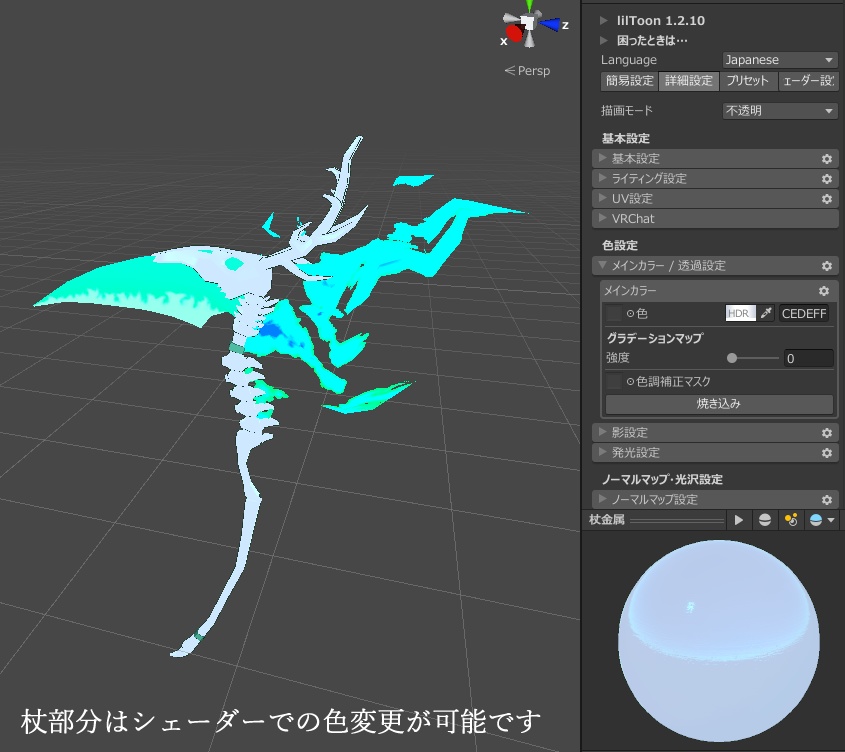The image size is (845, 752).
Task: Open the Language dropdown showing Japanese
Action: click(x=779, y=60)
